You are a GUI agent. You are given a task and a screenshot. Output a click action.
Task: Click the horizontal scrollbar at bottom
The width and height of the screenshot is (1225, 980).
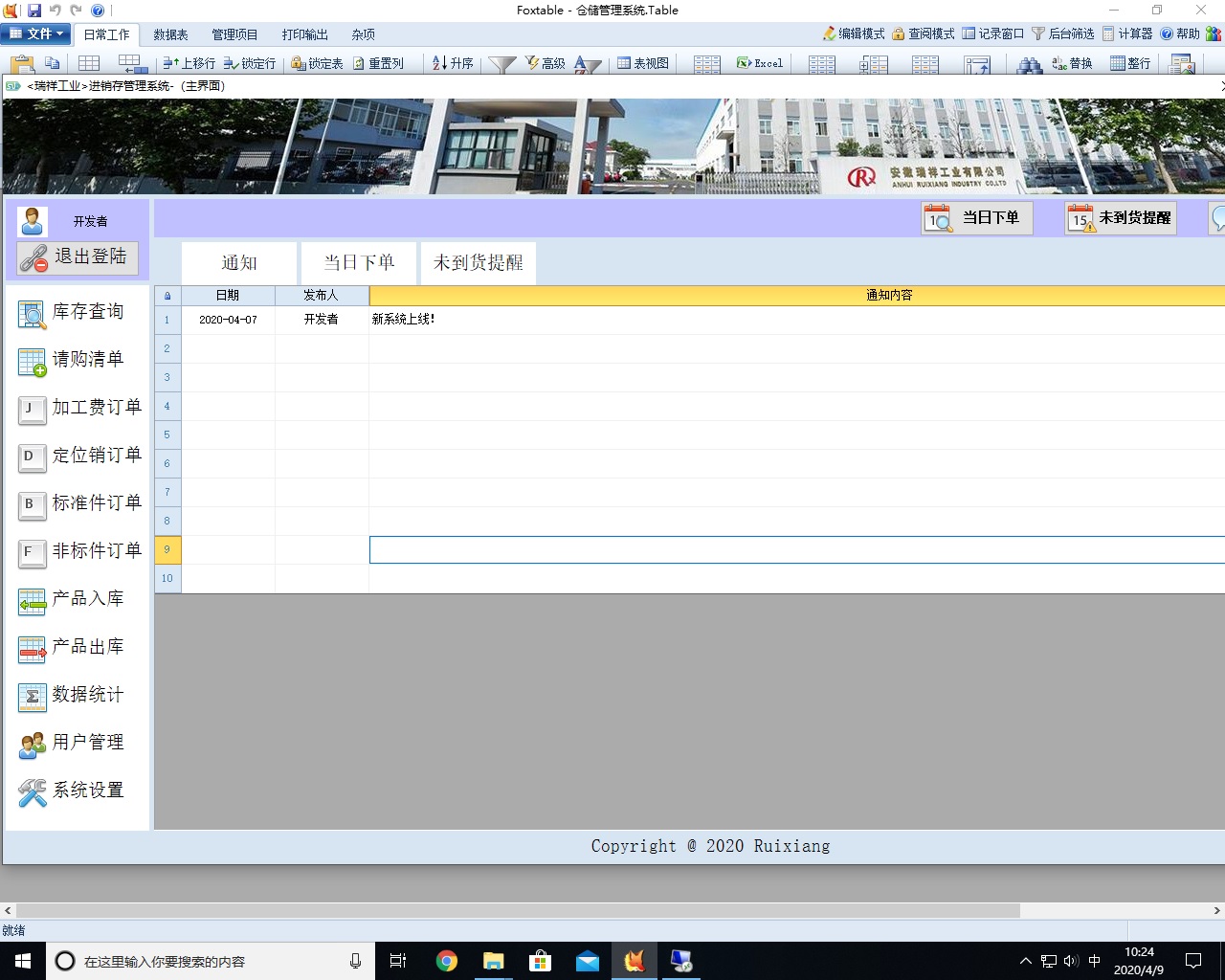point(517,910)
